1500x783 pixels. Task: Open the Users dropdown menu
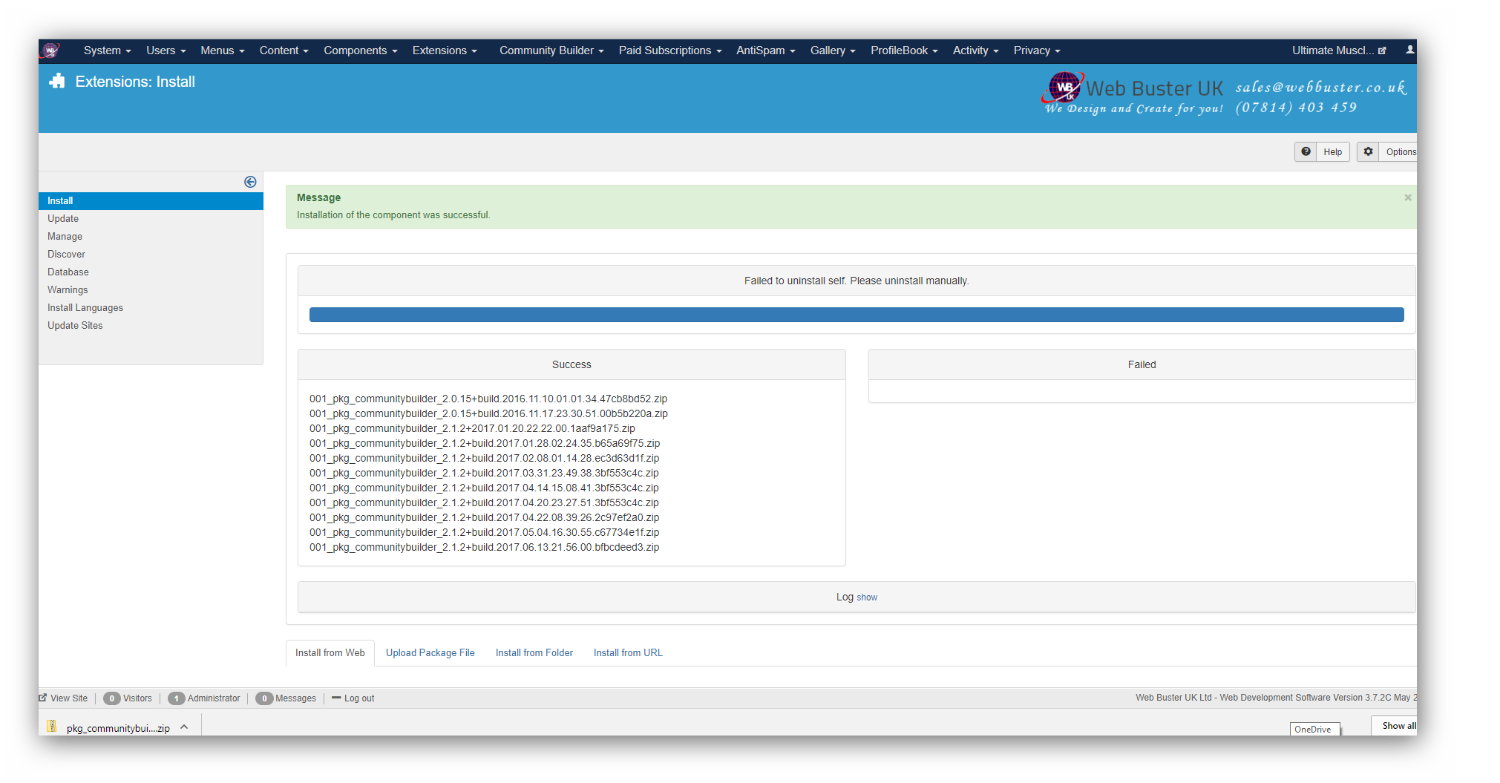[166, 50]
